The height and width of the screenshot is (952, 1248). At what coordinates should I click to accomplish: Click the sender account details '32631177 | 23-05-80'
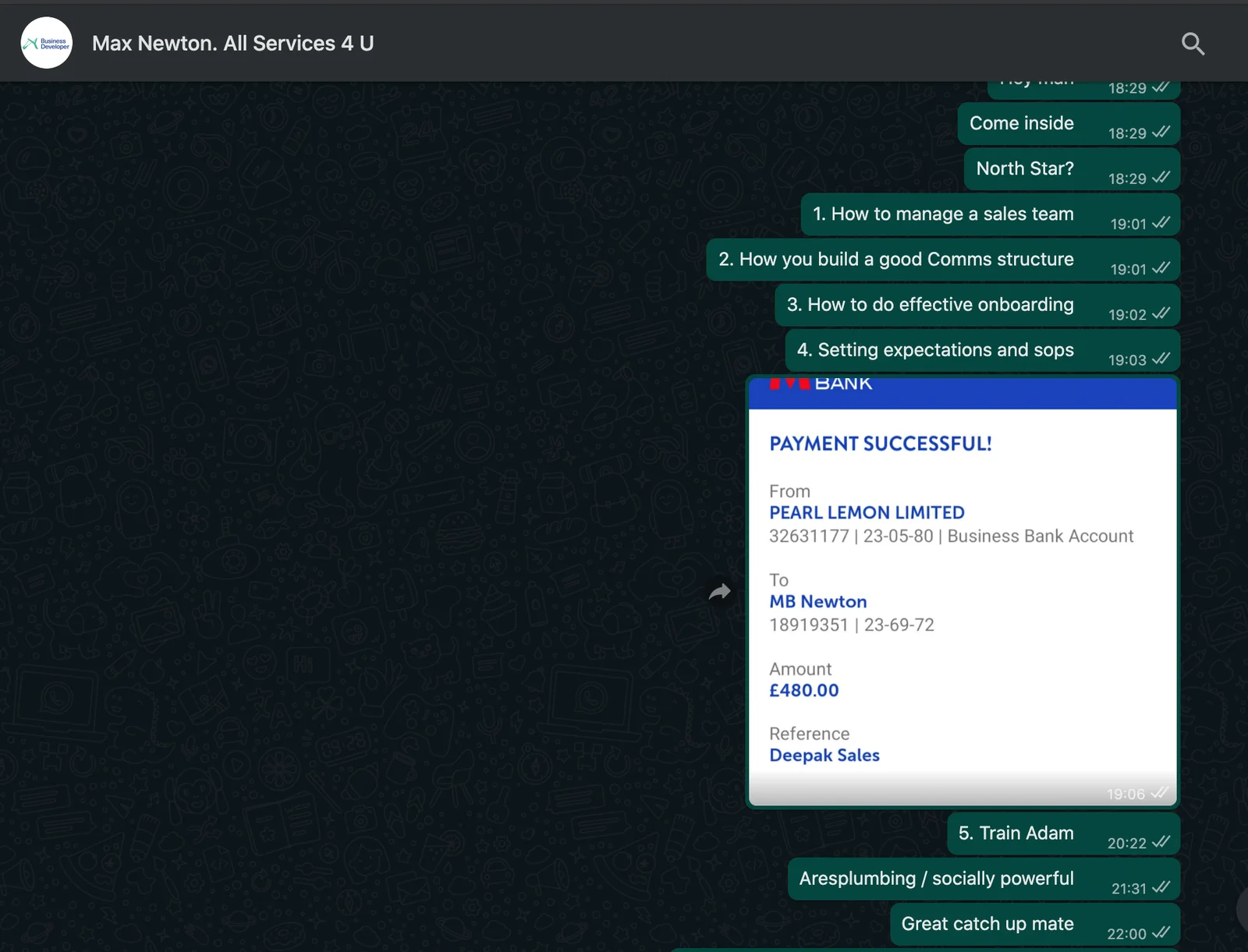pos(851,536)
